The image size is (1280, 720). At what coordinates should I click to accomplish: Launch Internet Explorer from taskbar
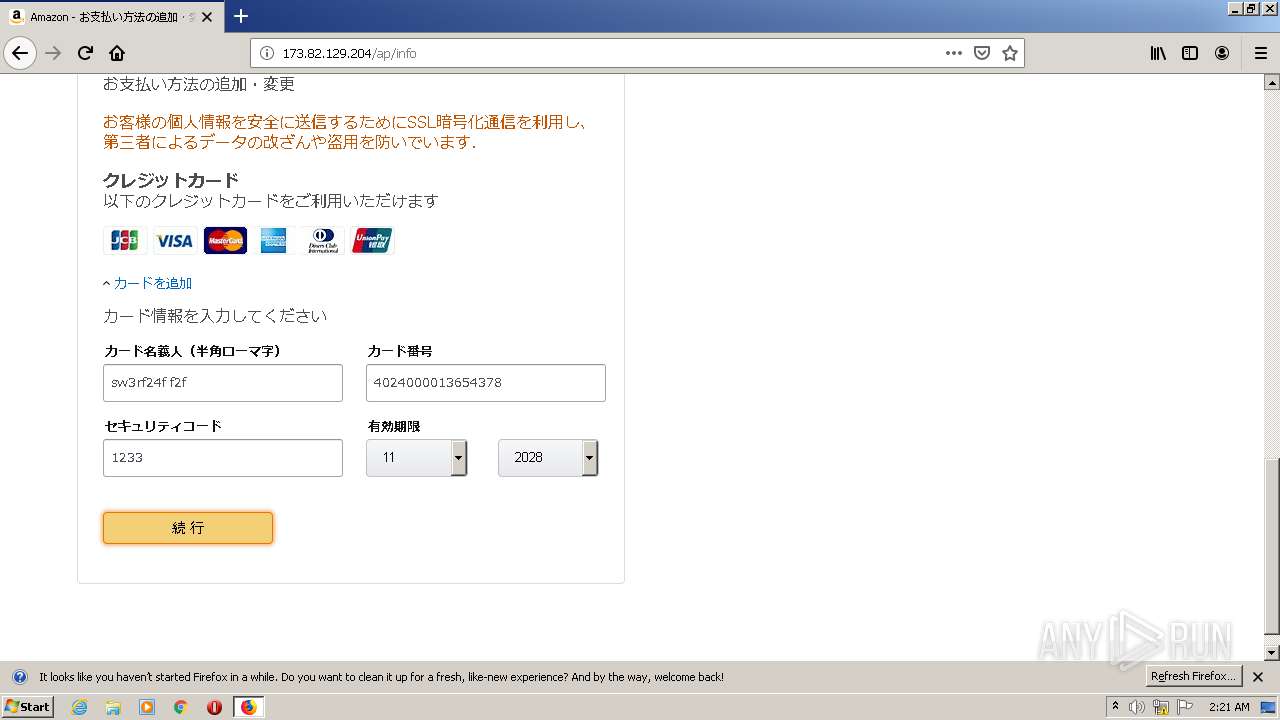pos(79,707)
